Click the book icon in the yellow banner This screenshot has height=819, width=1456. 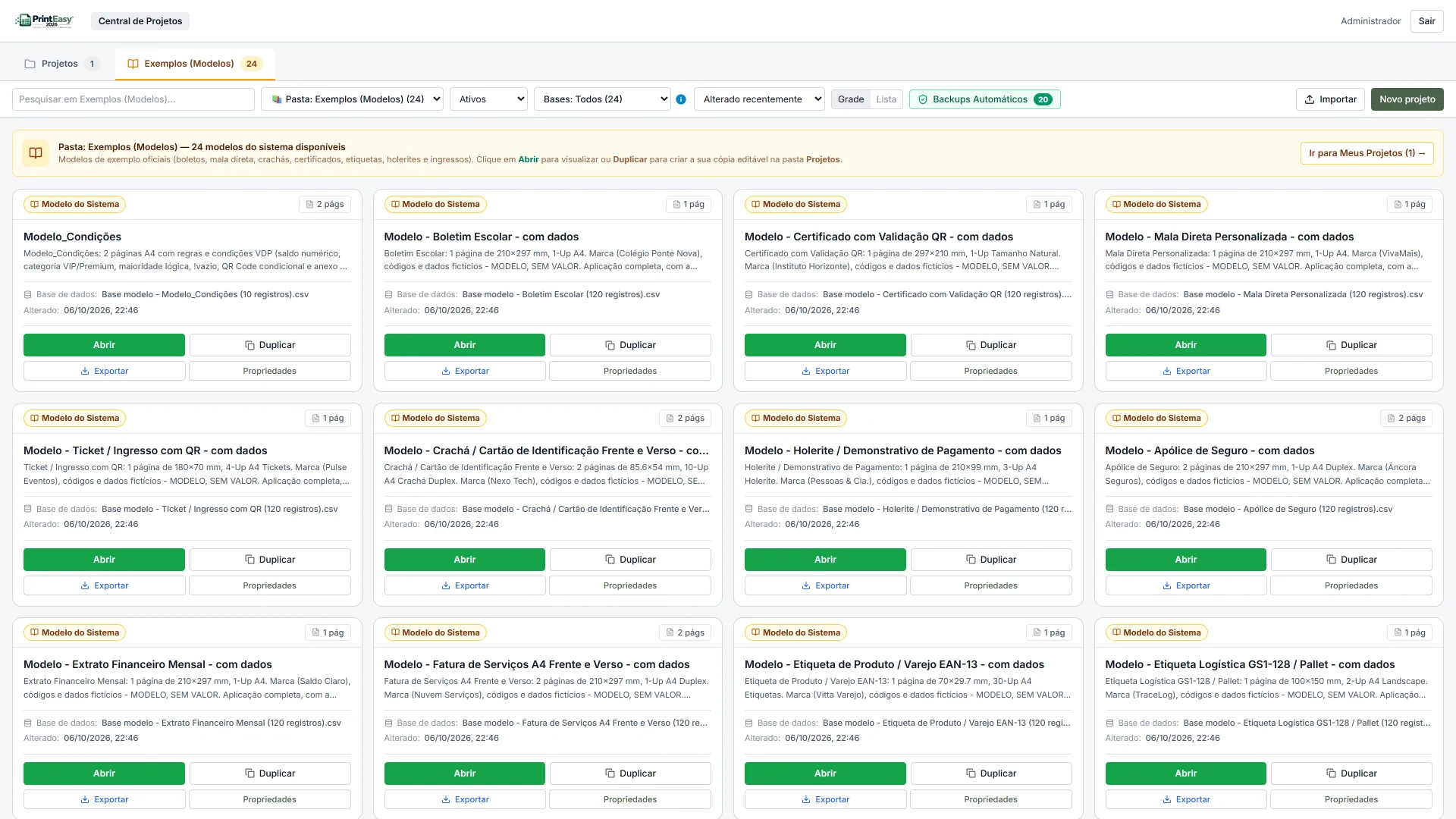coord(36,153)
